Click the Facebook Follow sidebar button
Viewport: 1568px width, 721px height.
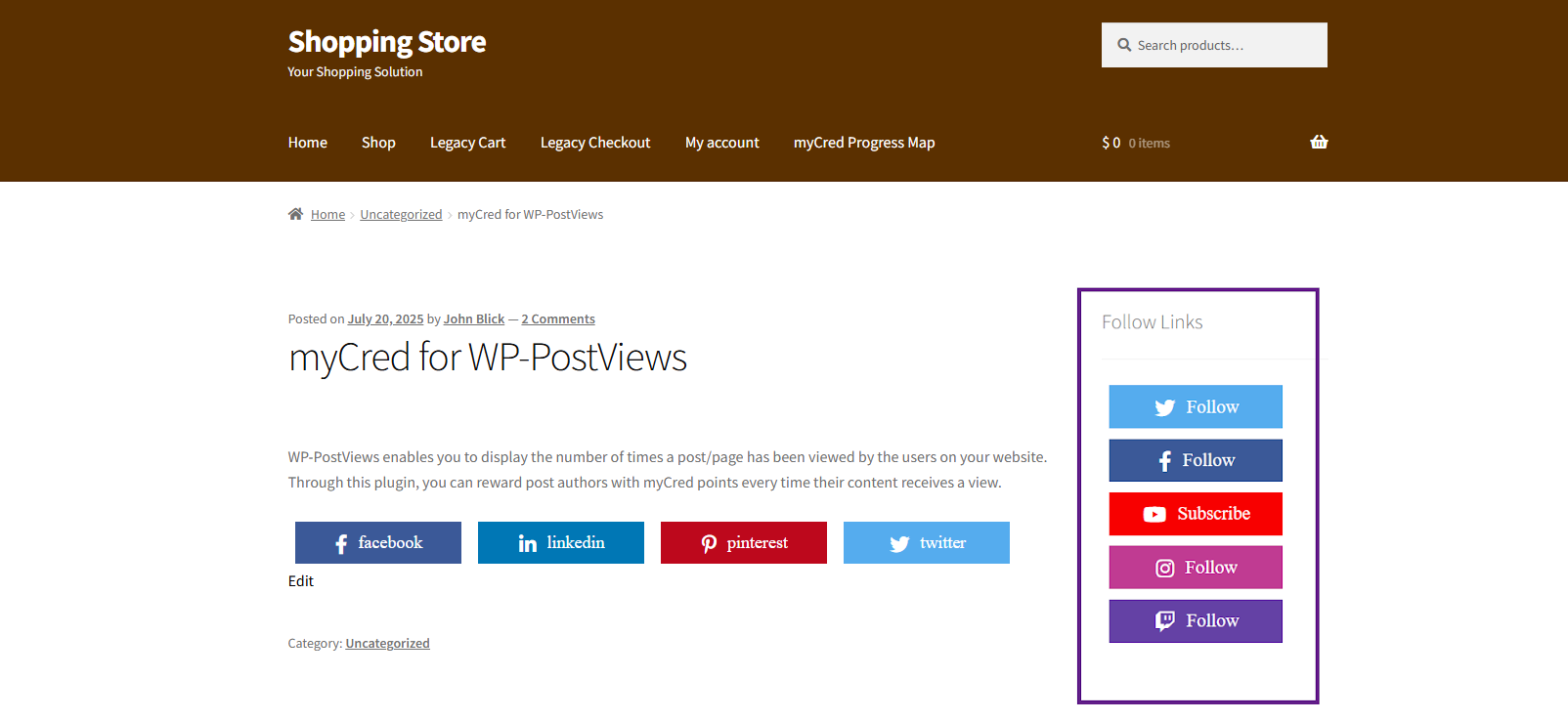pos(1196,460)
